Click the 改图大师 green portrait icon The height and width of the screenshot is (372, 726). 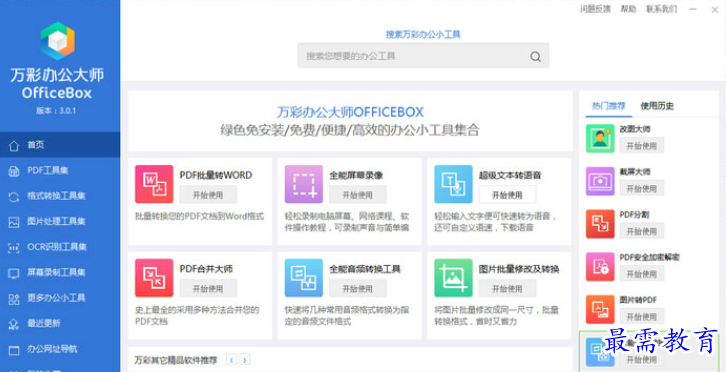600,139
